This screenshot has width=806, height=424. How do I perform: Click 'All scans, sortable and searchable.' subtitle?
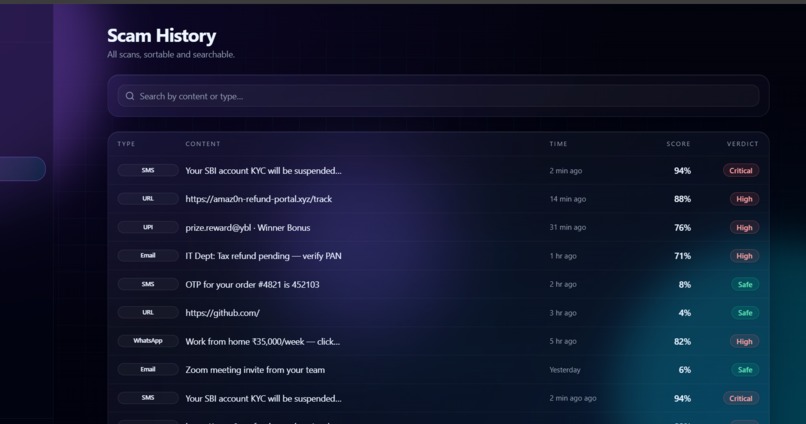coord(171,54)
